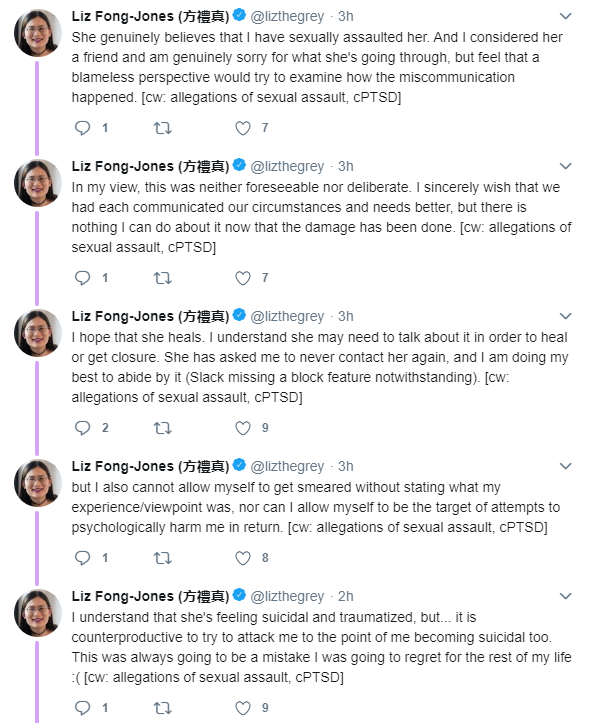Retweet the 'In my view' tweet

[162, 278]
